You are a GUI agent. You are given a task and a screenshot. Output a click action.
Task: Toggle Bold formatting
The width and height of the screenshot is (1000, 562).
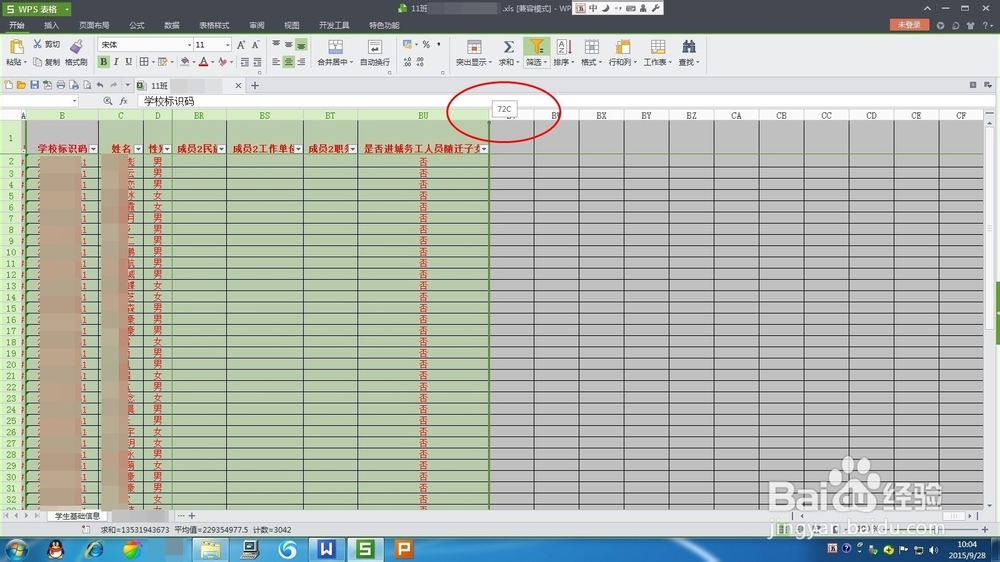point(103,62)
